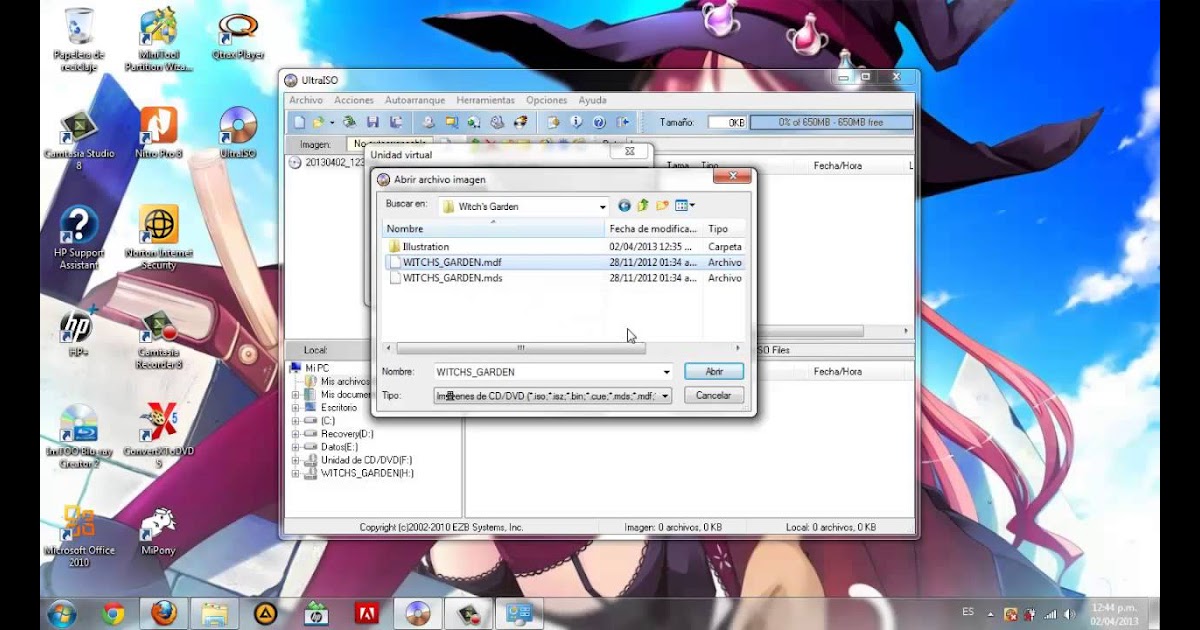Screen dimensions: 1200x630
Task: Open MiPony desktop icon
Action: coord(158,530)
